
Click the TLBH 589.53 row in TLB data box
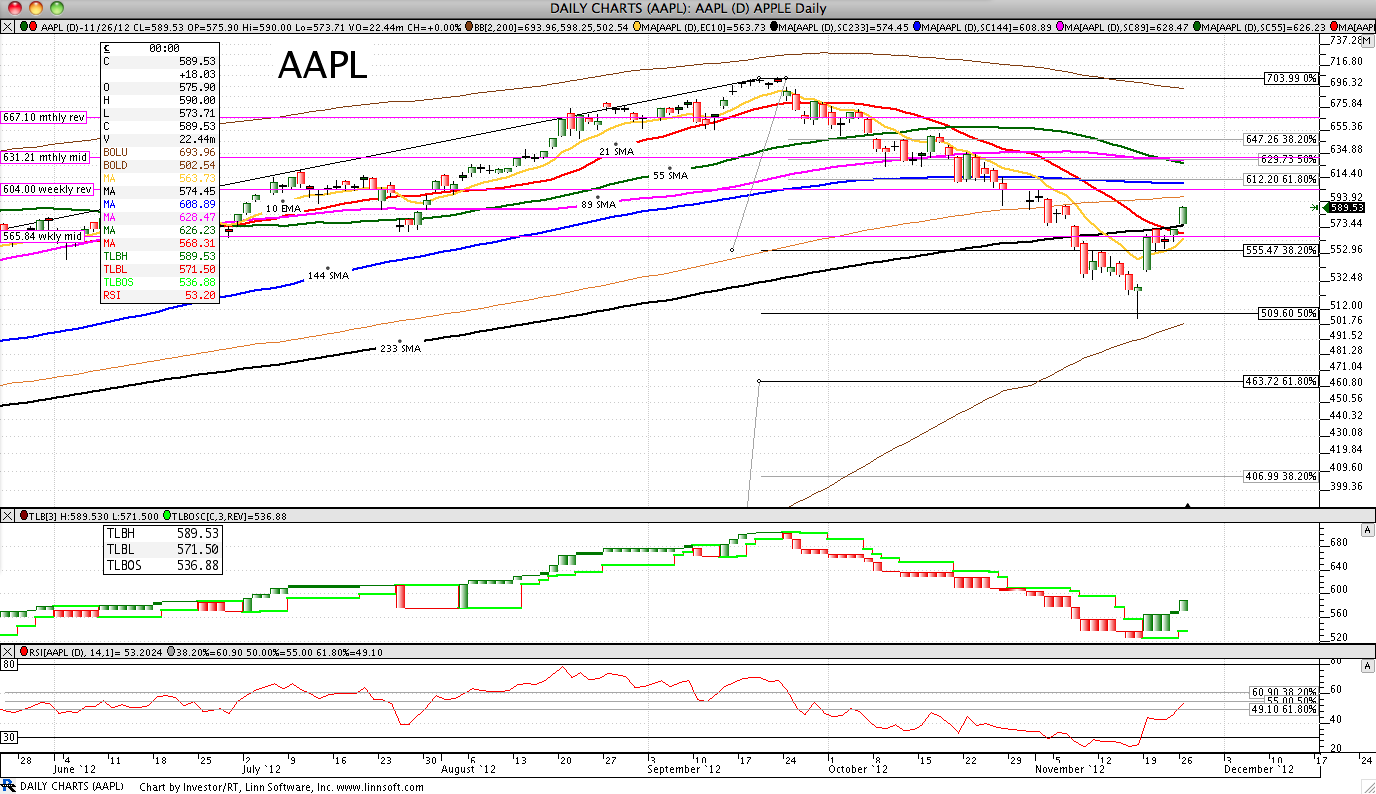[x=162, y=534]
